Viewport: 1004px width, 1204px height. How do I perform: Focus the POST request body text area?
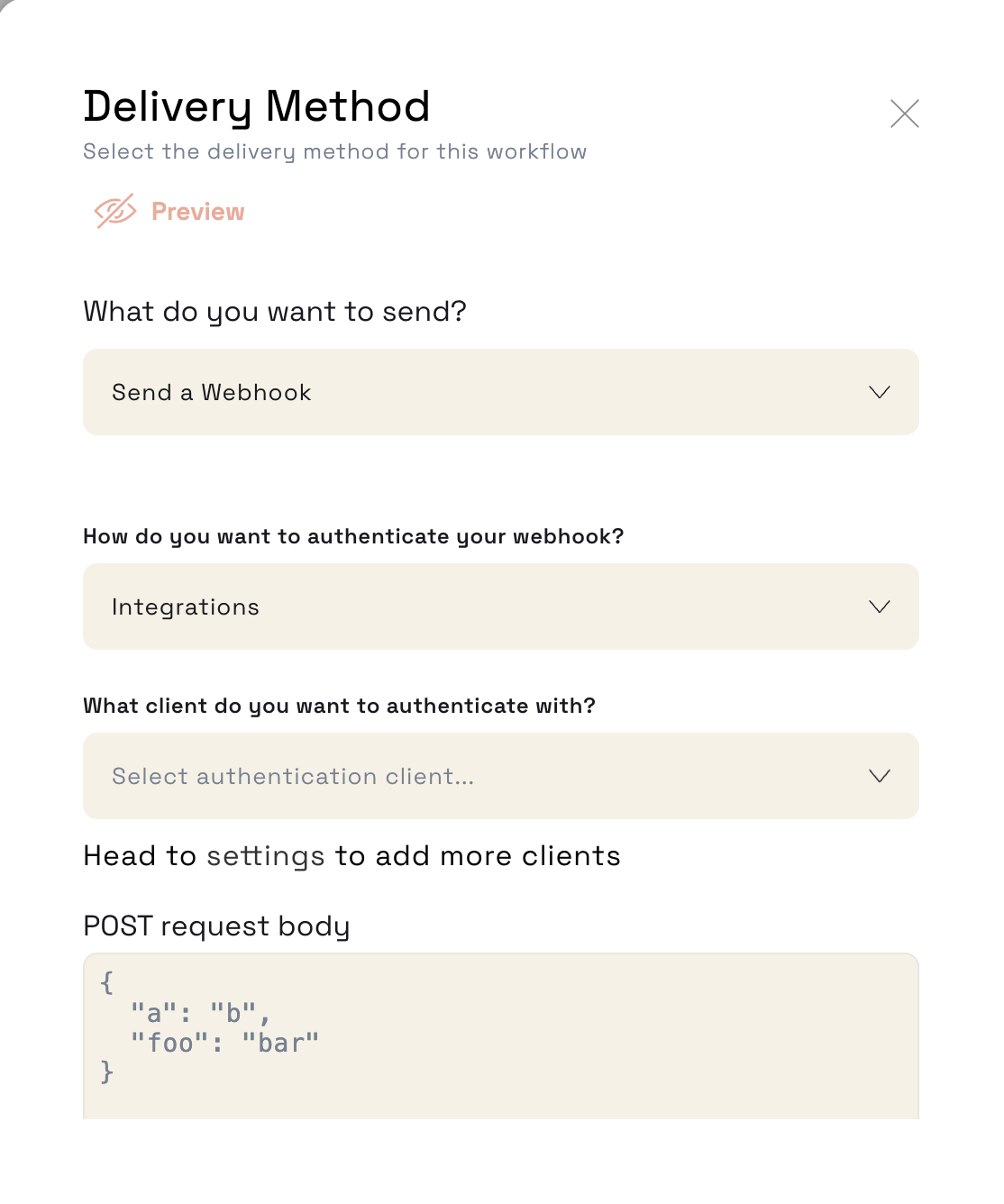(x=501, y=1036)
